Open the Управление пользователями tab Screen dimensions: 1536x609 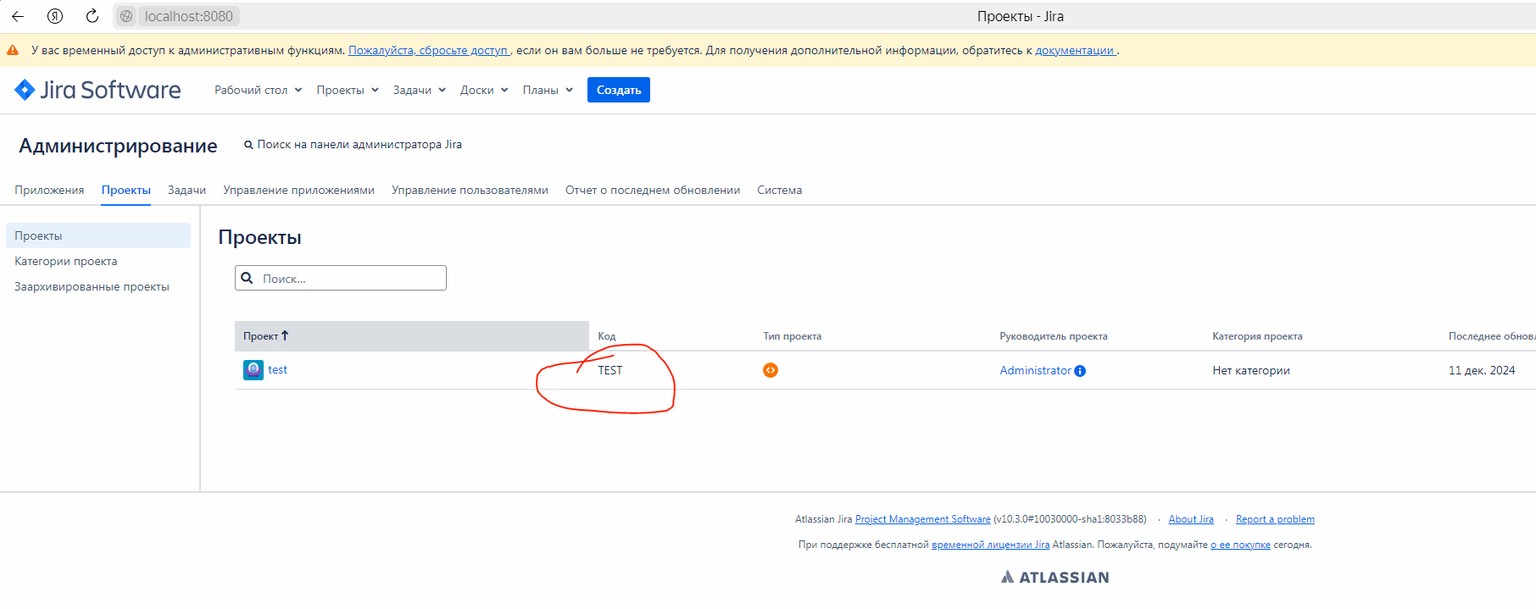coord(469,190)
